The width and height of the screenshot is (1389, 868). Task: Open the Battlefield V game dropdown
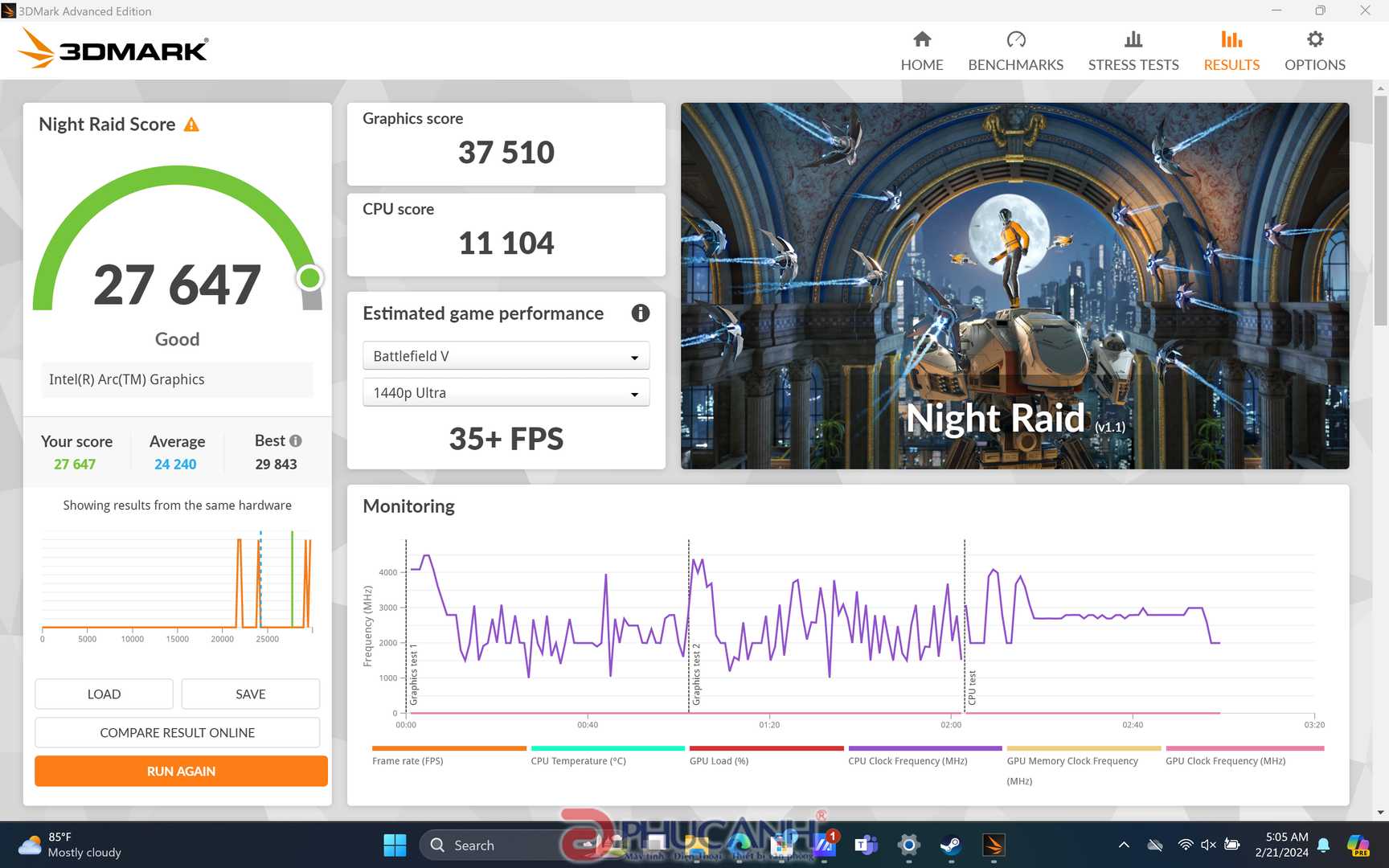506,356
